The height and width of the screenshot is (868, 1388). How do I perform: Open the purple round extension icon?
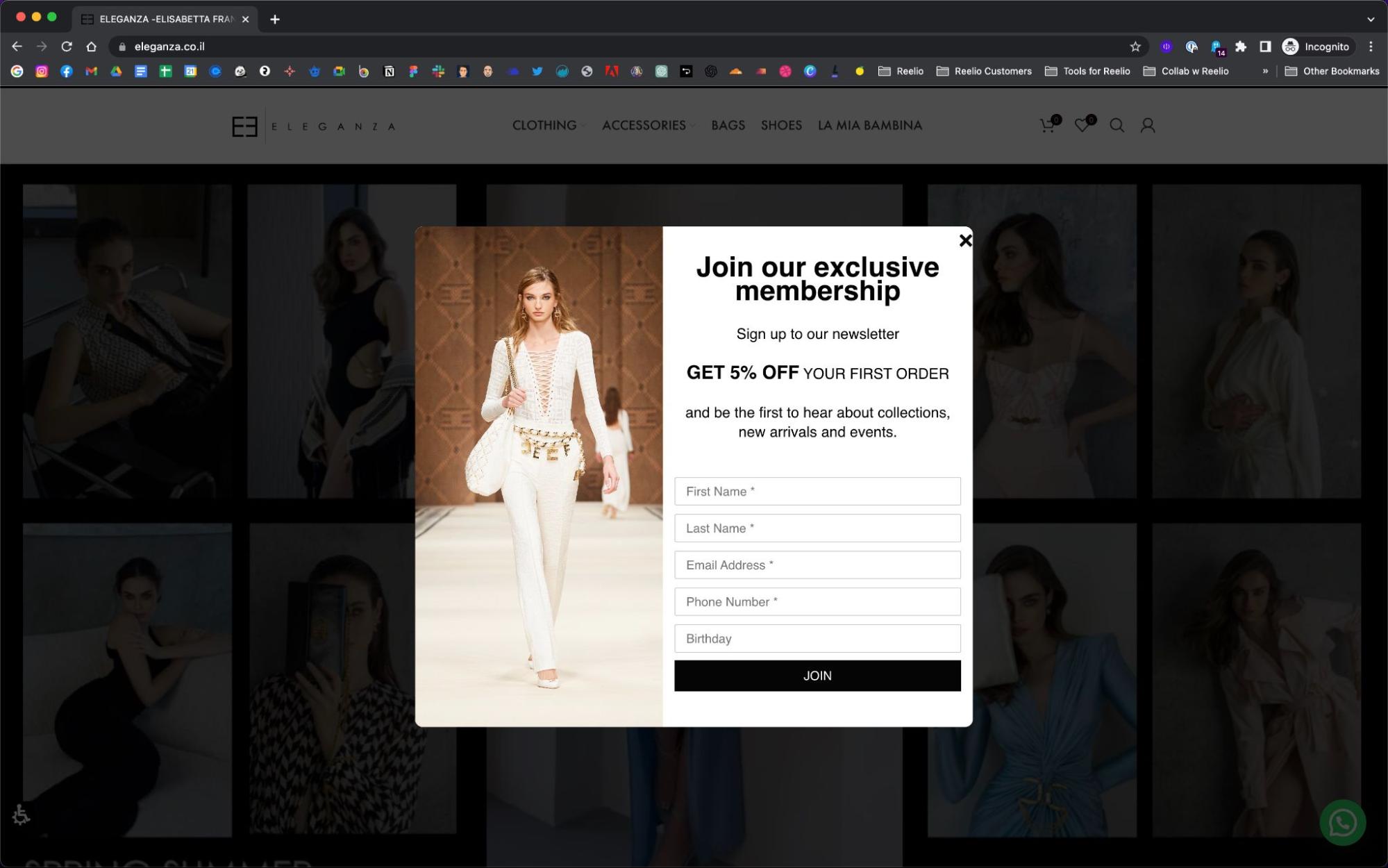1167,47
